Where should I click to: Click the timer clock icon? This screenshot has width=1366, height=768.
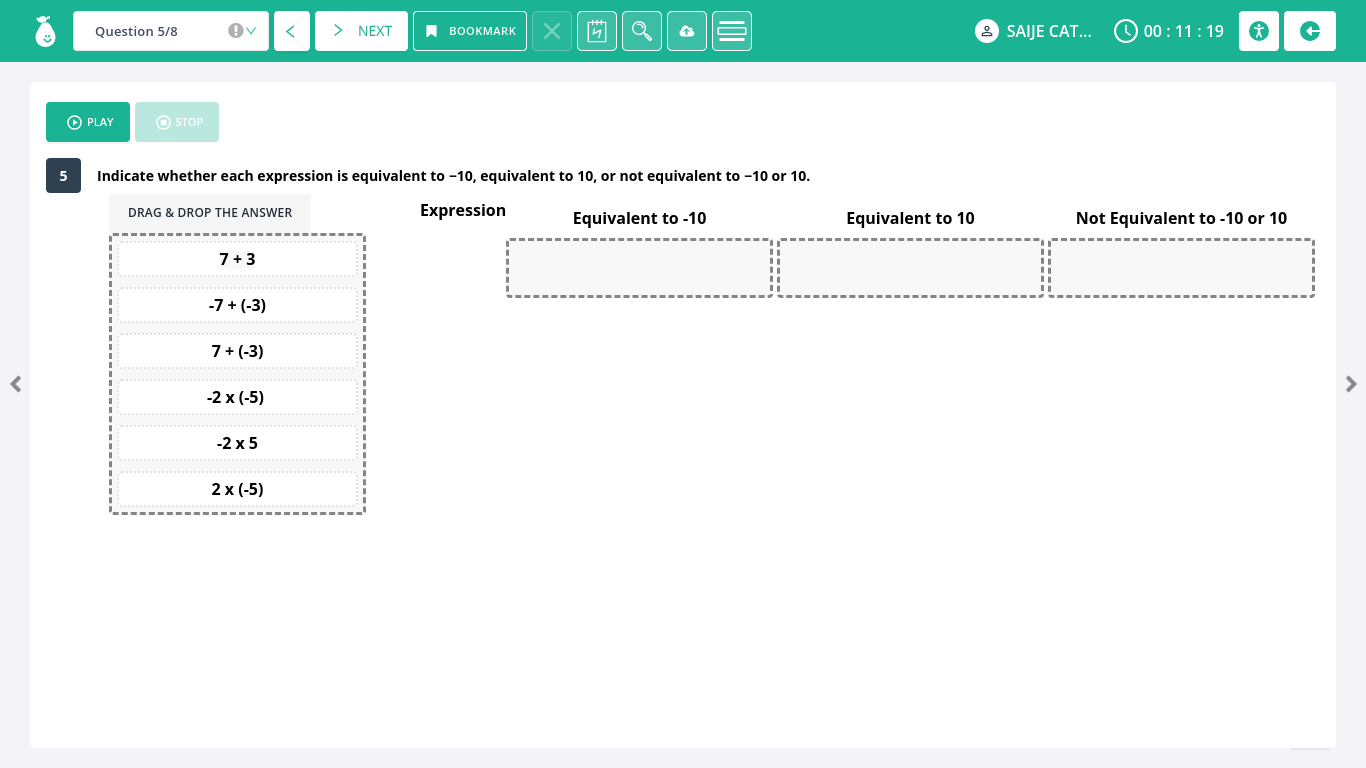(x=1126, y=31)
